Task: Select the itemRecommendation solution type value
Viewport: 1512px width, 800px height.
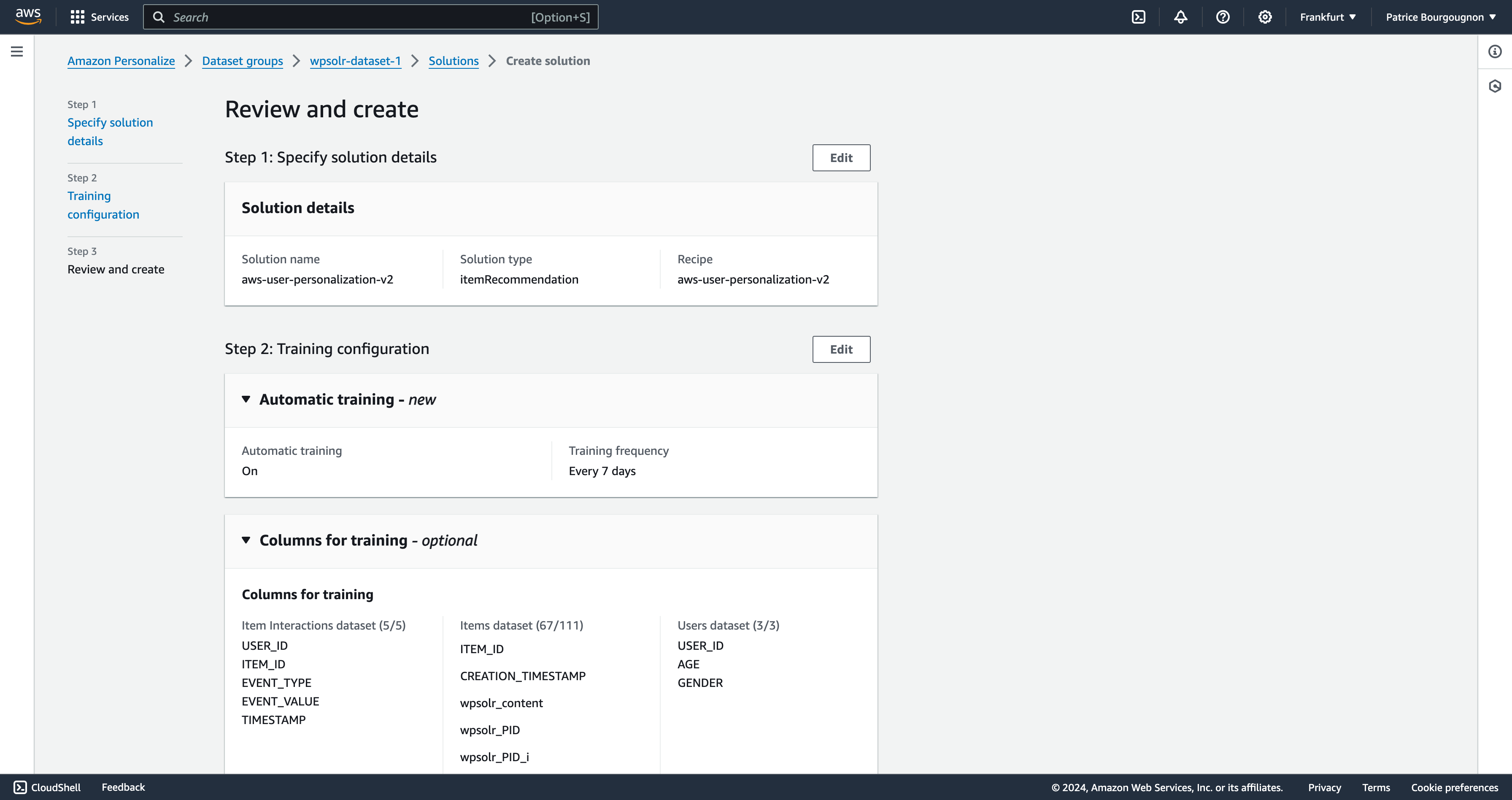Action: 519,279
